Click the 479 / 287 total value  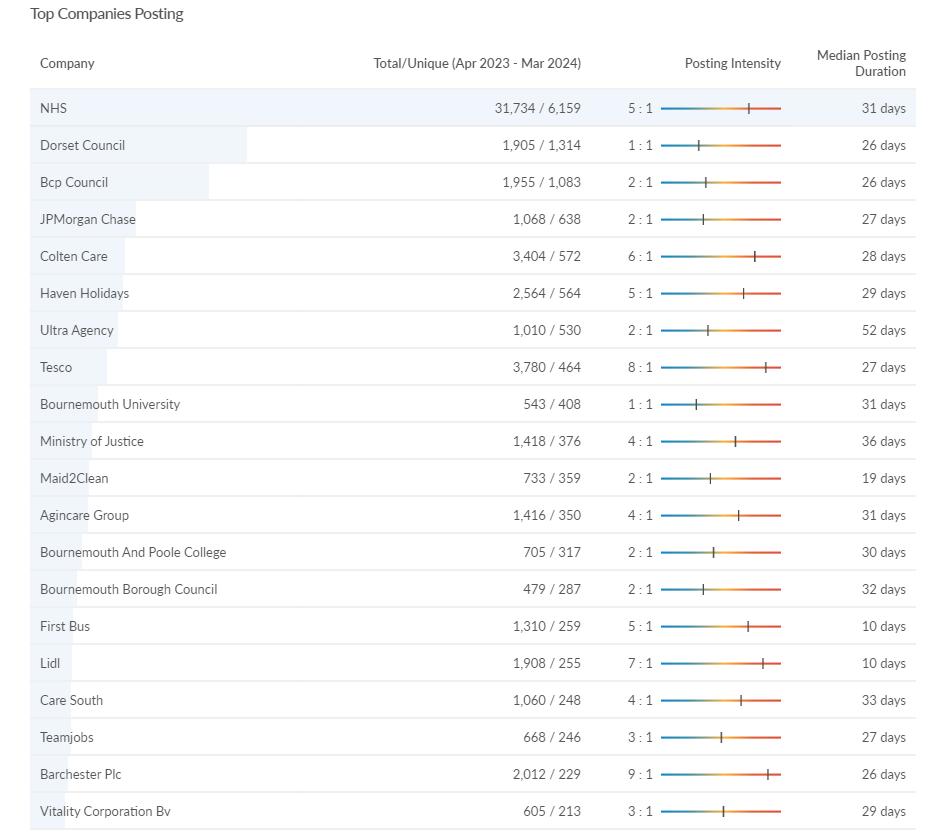click(552, 589)
